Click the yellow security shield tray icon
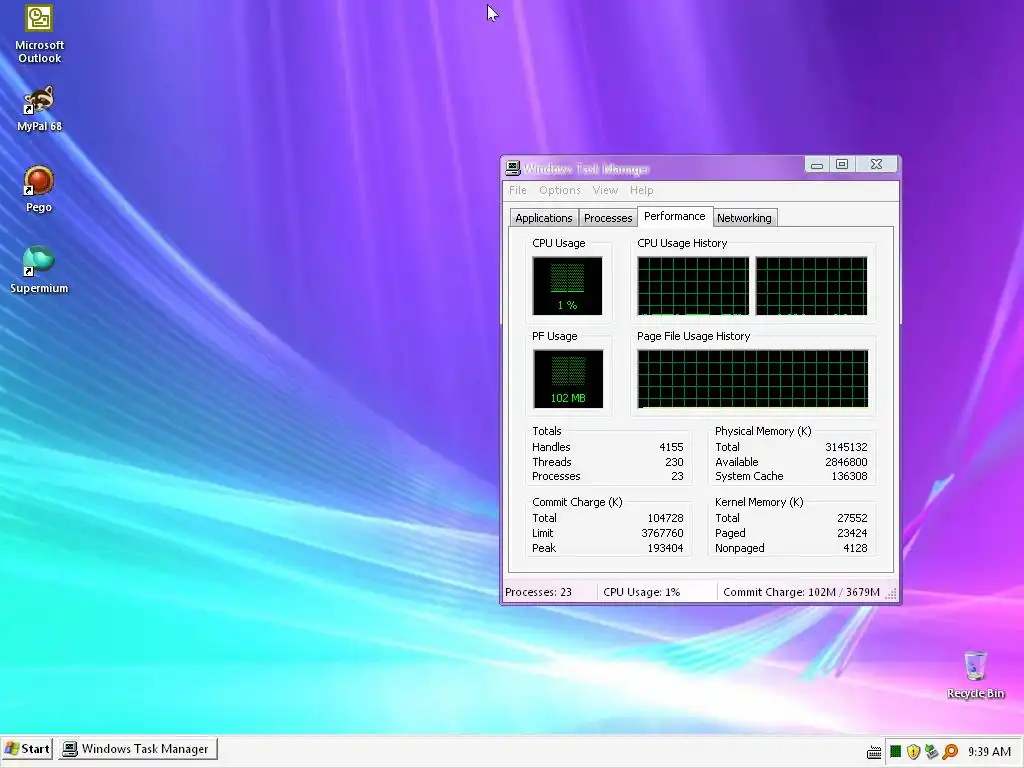This screenshot has width=1024, height=768. pos(913,752)
